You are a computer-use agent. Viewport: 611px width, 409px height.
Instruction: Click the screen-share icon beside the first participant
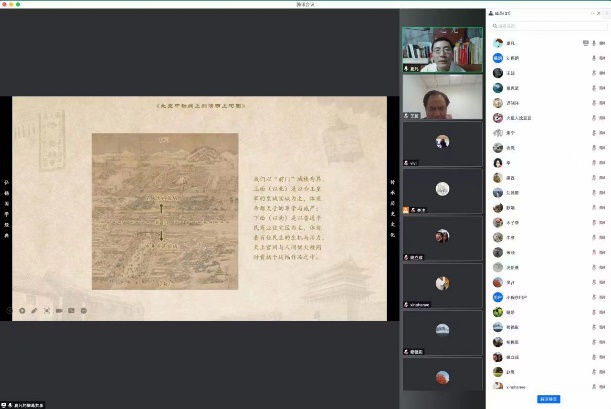pyautogui.click(x=586, y=43)
